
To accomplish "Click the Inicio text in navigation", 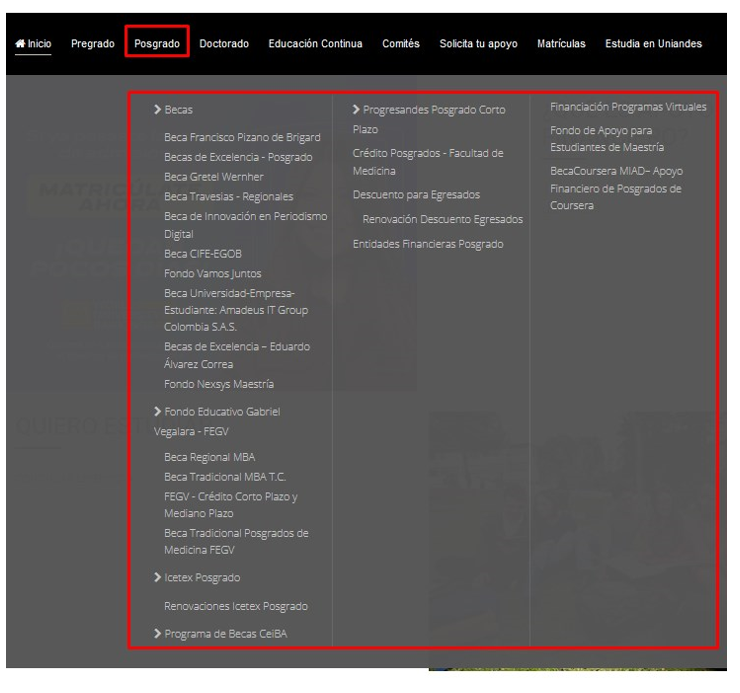I will [39, 43].
